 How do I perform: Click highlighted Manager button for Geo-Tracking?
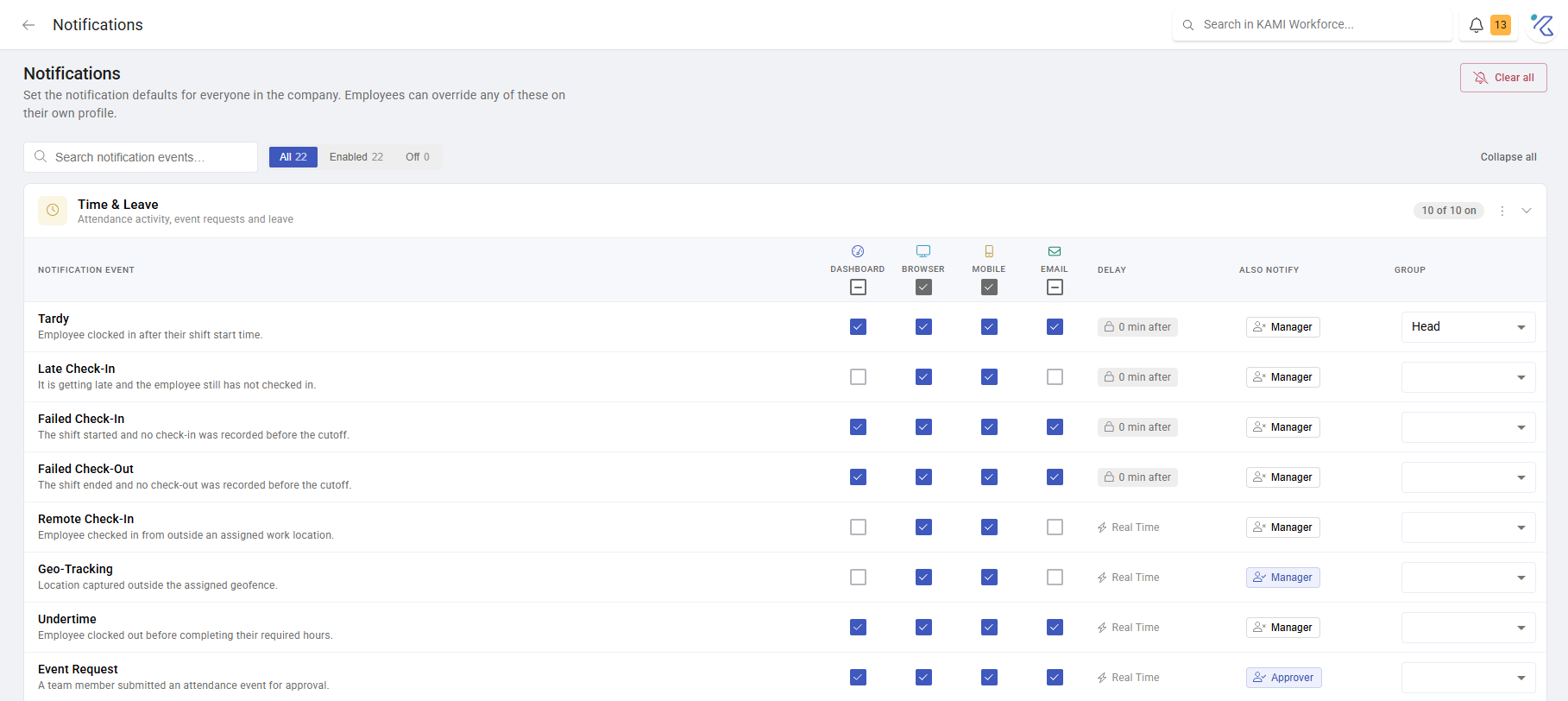[x=1283, y=578]
